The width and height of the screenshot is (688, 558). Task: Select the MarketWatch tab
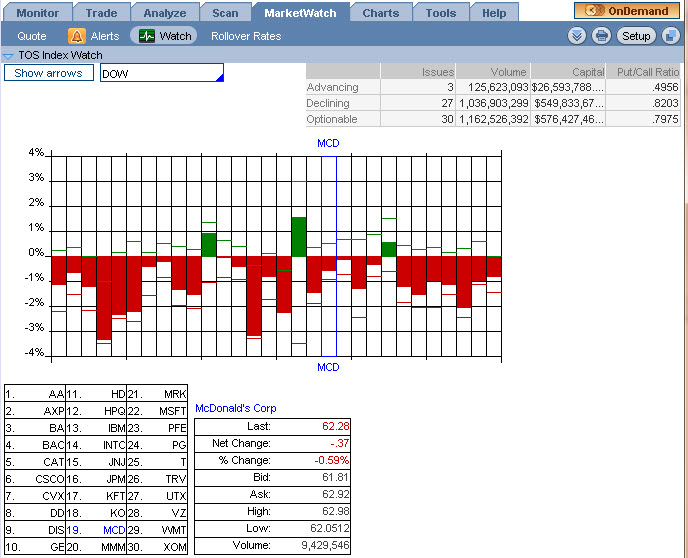click(x=300, y=13)
